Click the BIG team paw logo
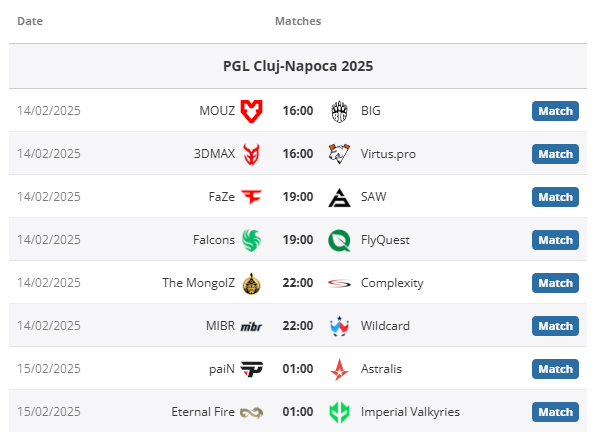 (x=339, y=111)
